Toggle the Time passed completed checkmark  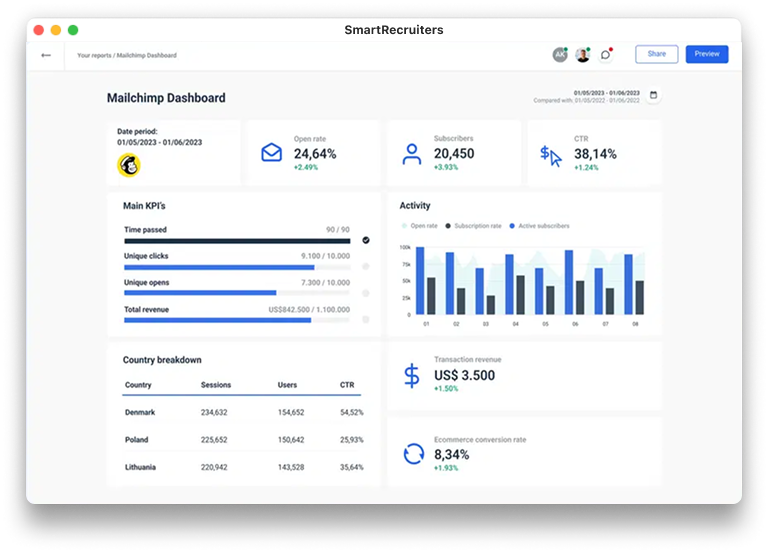(366, 240)
